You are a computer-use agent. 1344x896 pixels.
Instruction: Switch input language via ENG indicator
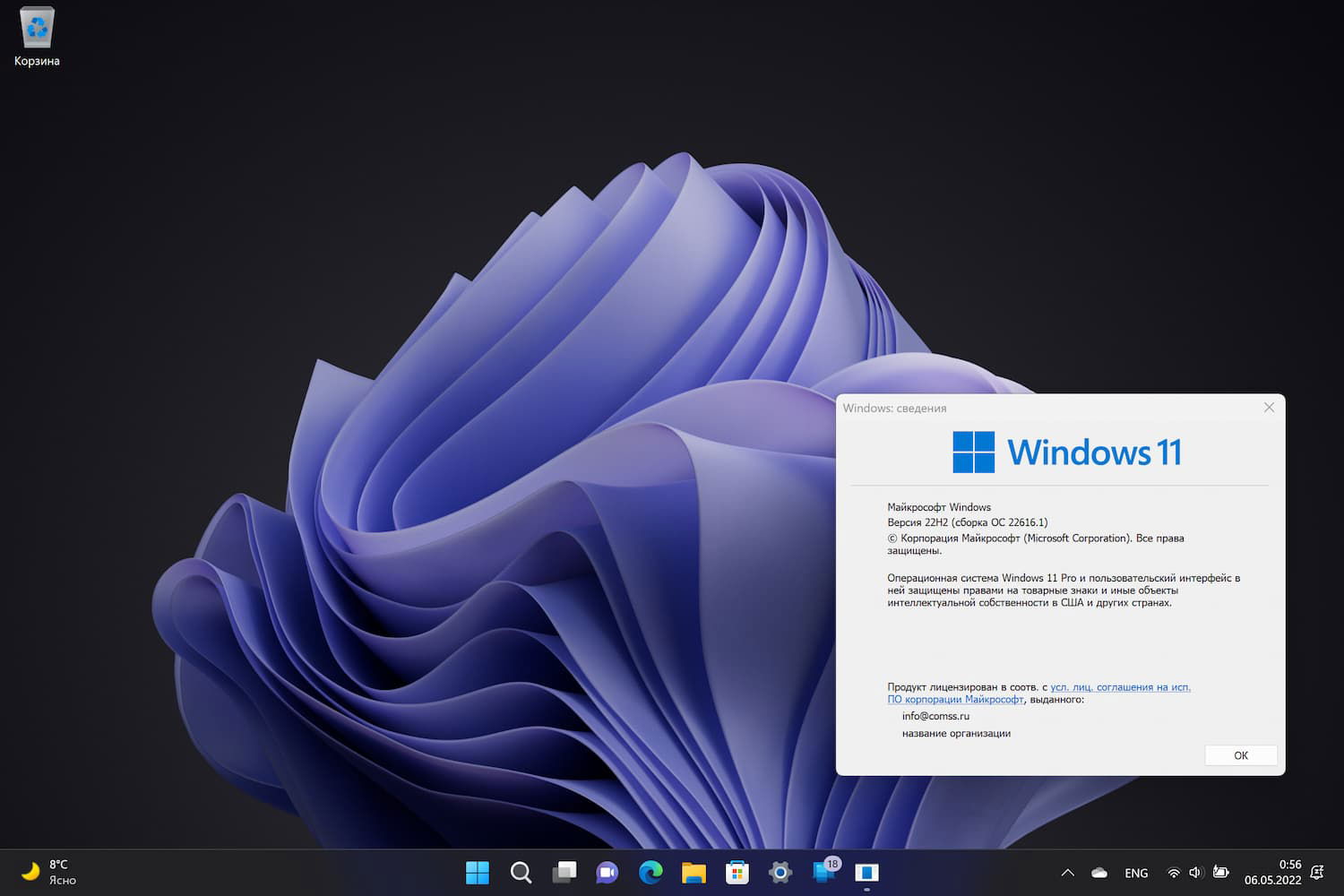pos(1136,873)
